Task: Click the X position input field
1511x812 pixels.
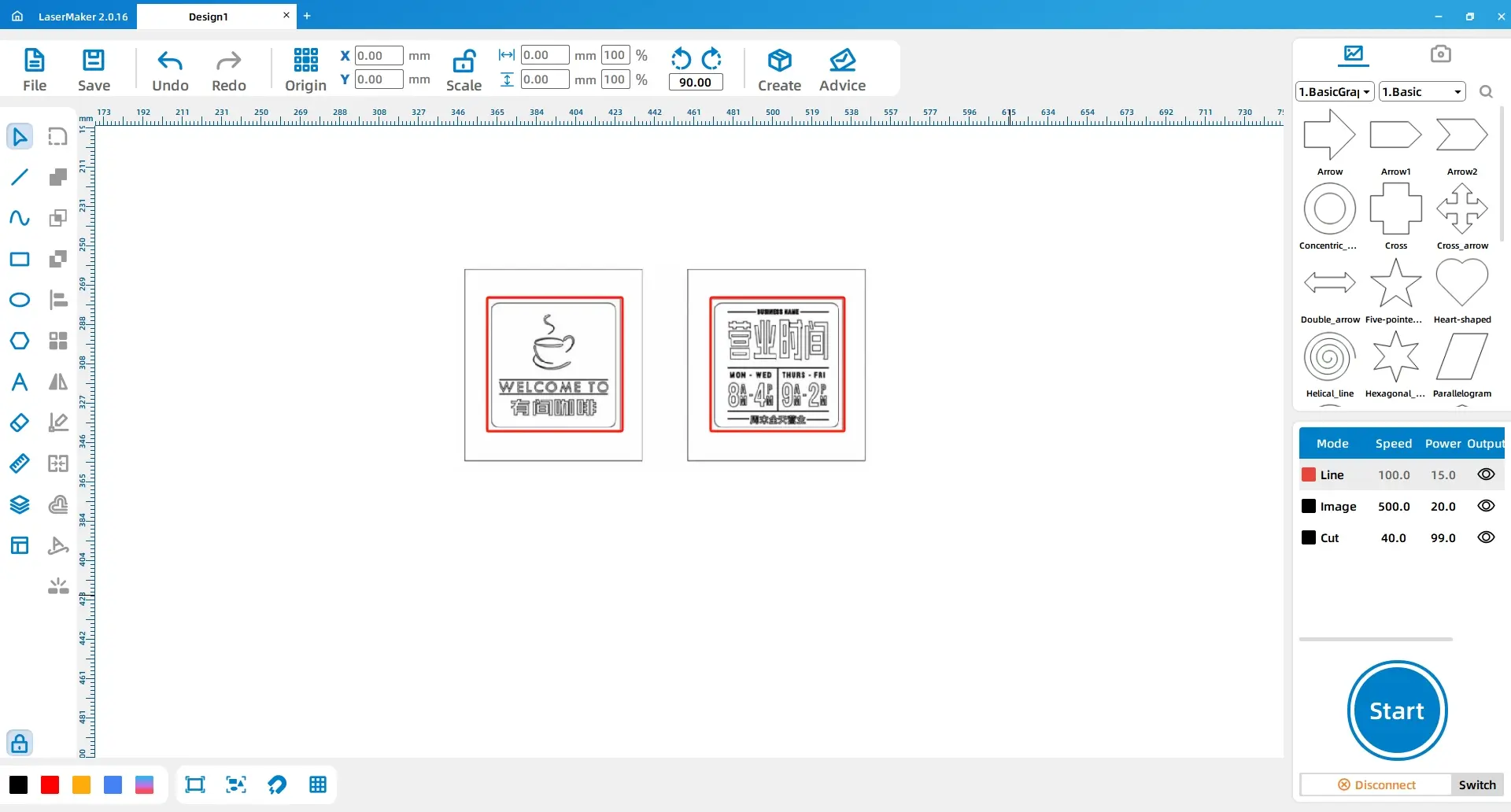Action: 379,55
